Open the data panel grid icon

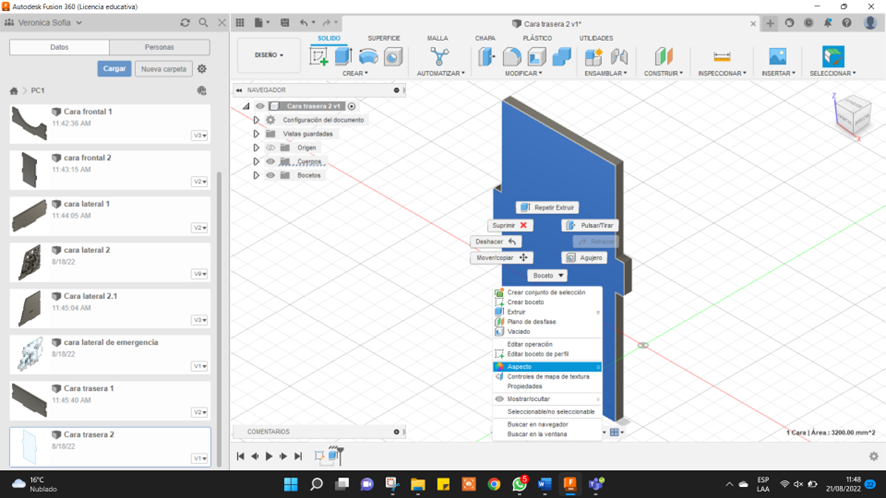tap(240, 23)
